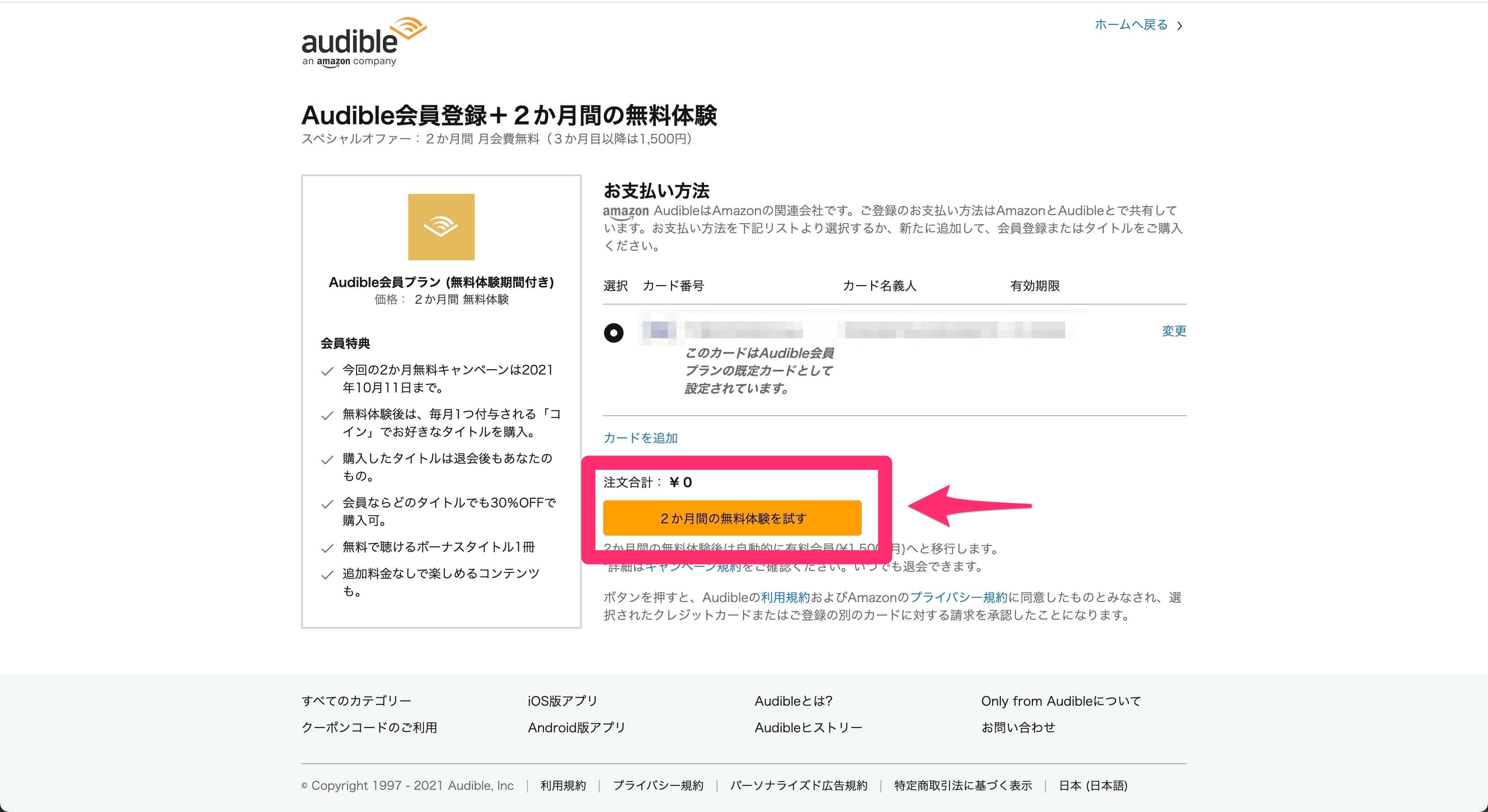The height and width of the screenshot is (812, 1488).
Task: Click the カード名義人 column header
Action: 879,285
